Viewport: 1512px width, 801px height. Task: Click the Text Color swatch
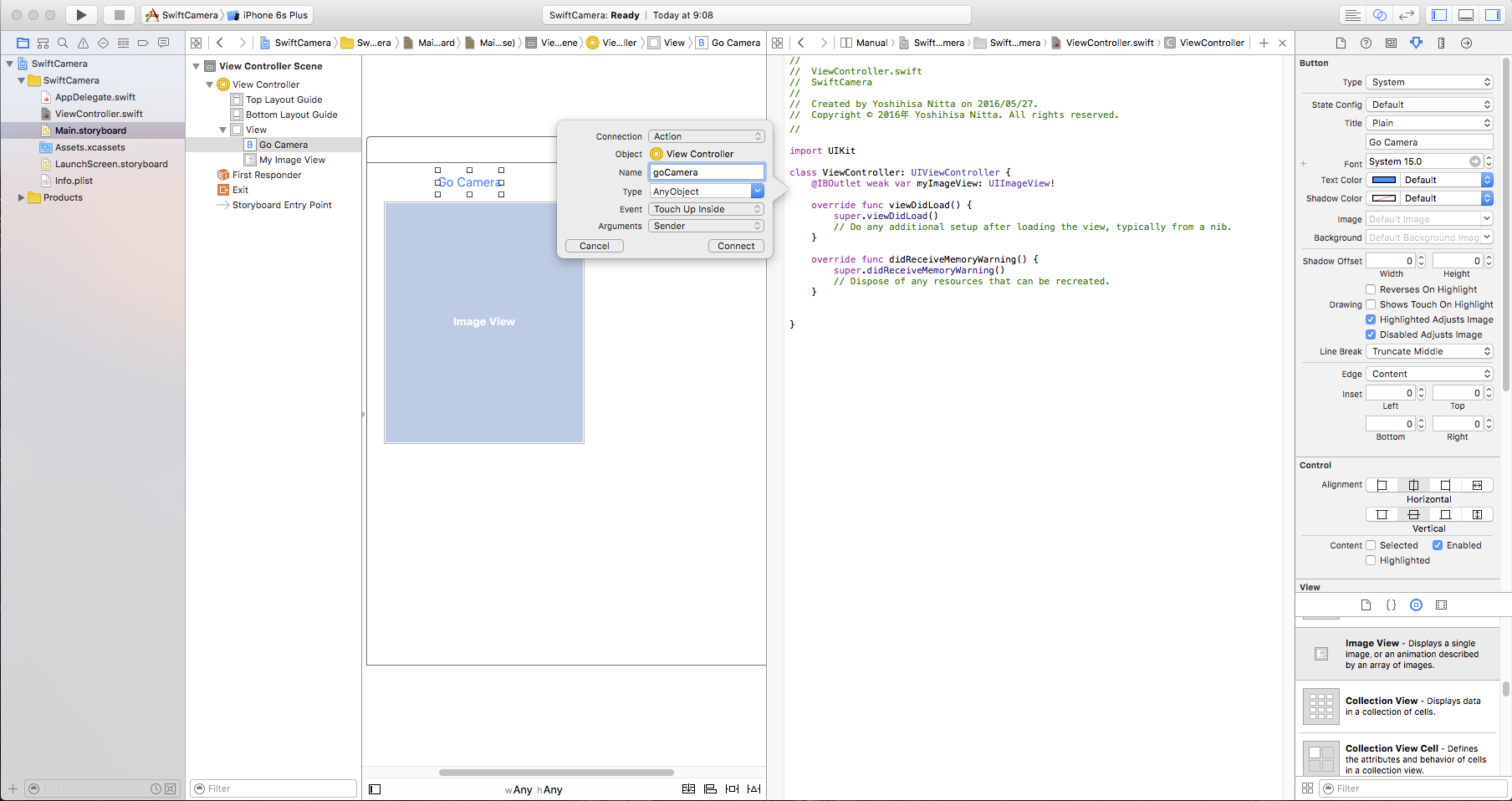click(1384, 180)
